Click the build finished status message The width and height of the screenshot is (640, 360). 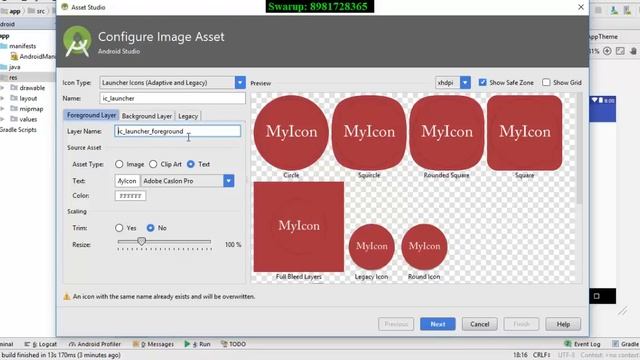tap(61, 355)
